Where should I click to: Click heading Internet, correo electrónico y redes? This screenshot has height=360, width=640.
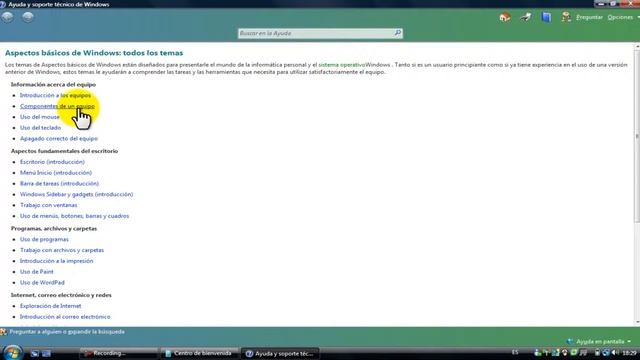[61, 295]
